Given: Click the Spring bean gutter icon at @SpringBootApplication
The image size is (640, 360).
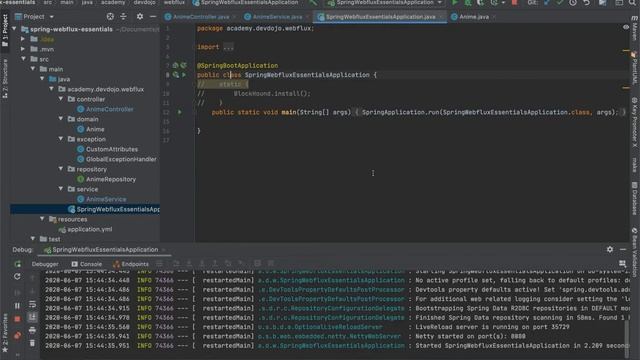Looking at the screenshot, I should coord(176,65).
